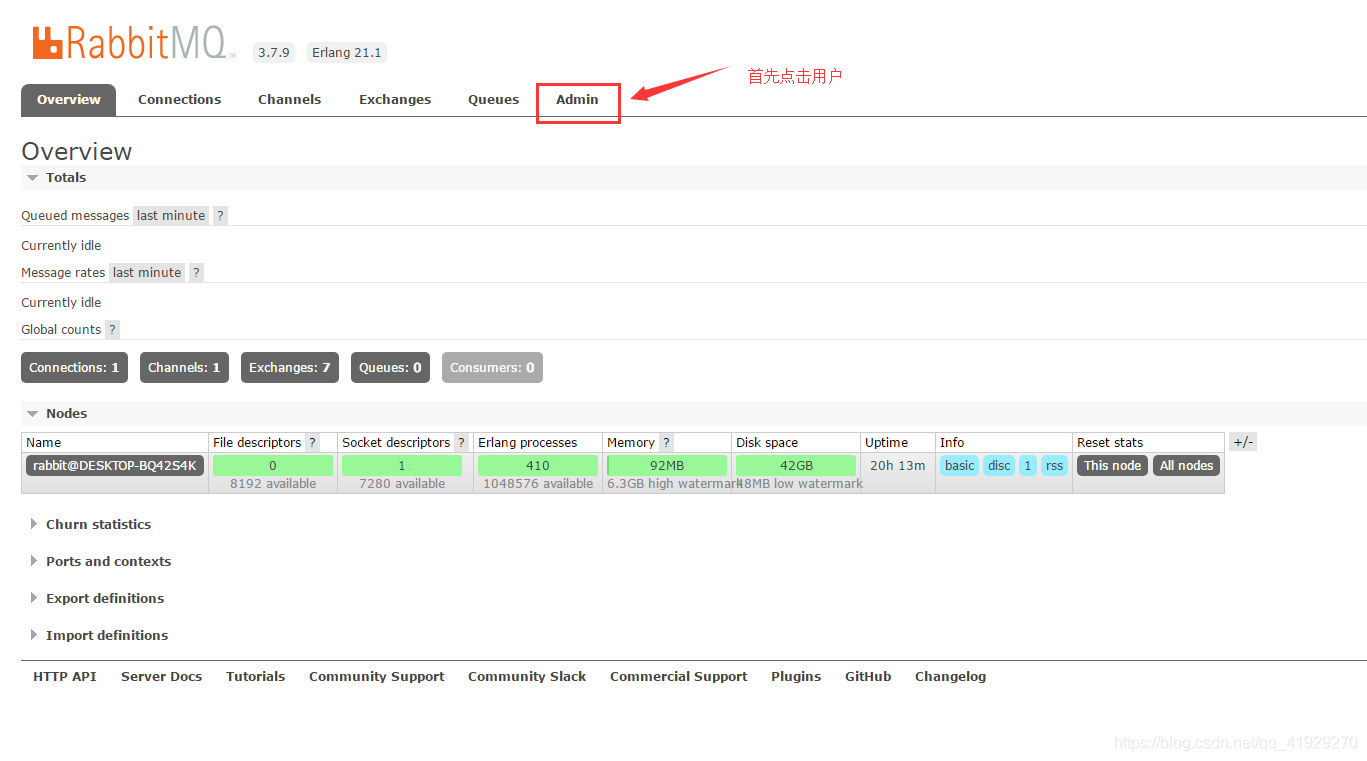The width and height of the screenshot is (1367, 761).
Task: Click the 3.7.9 version label
Action: [273, 53]
